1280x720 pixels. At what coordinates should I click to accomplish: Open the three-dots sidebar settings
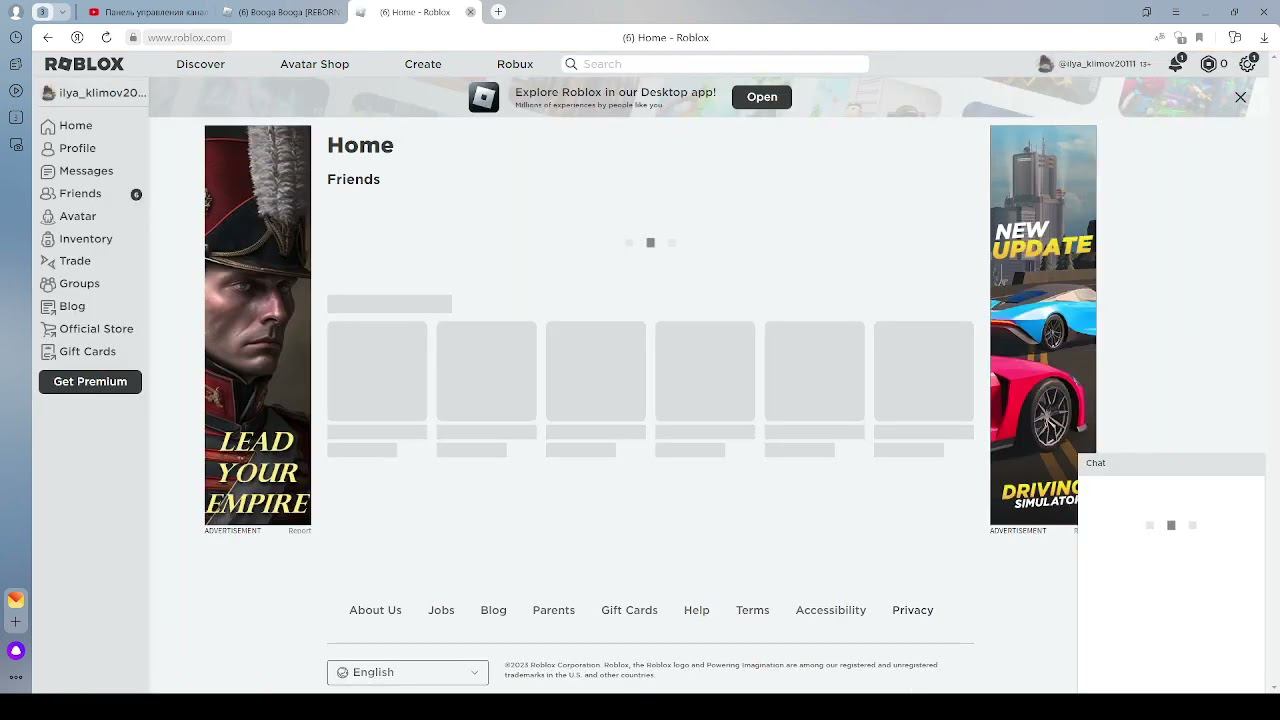[x=16, y=677]
